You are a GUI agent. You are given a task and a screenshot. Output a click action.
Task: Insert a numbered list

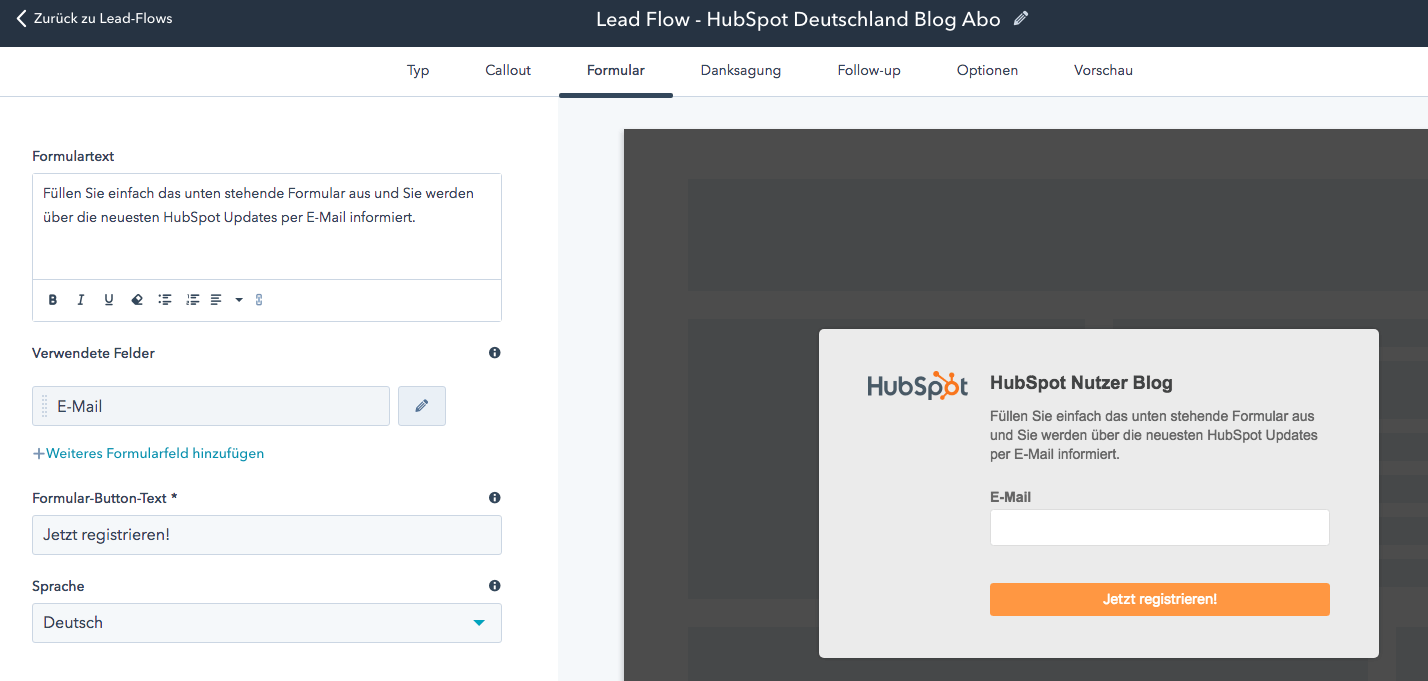pyautogui.click(x=193, y=300)
